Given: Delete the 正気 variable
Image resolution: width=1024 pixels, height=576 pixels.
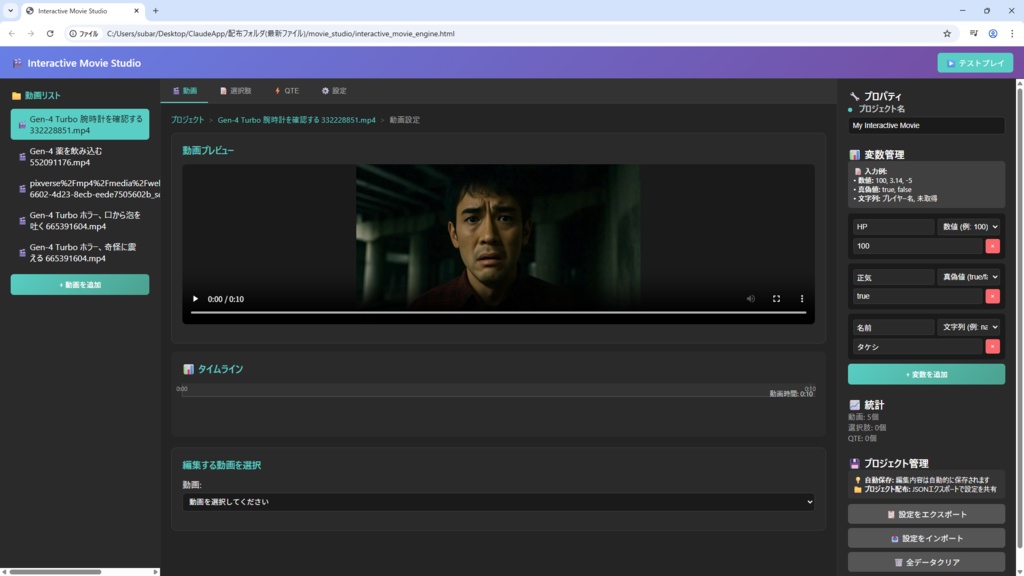Looking at the screenshot, I should (993, 296).
